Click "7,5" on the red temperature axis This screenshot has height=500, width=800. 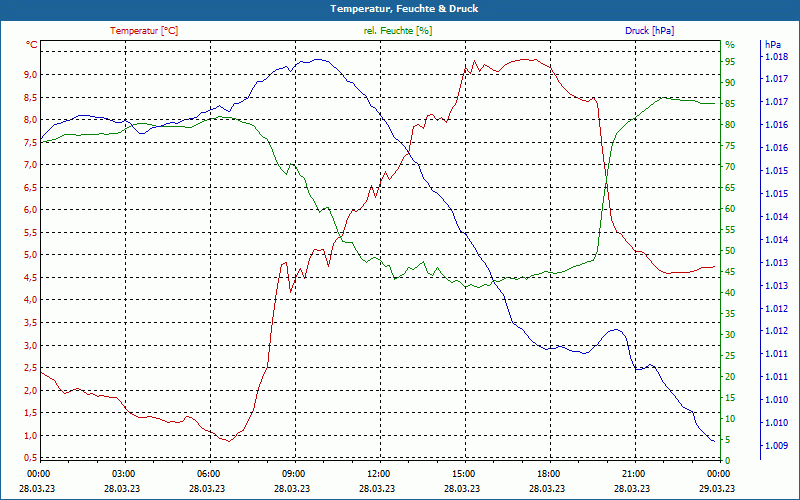pos(31,142)
